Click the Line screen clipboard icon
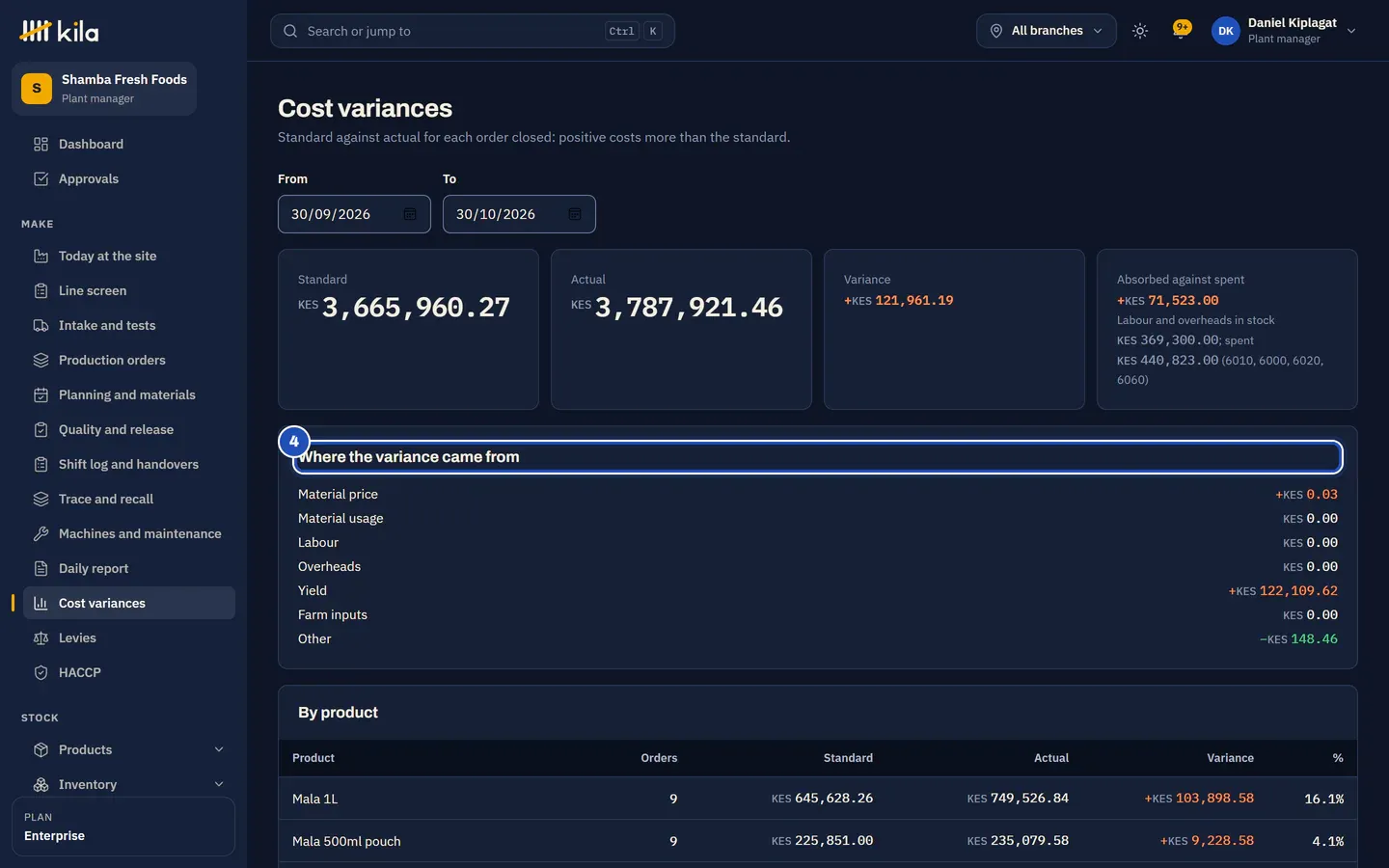Viewport: 1389px width, 868px height. pos(41,290)
